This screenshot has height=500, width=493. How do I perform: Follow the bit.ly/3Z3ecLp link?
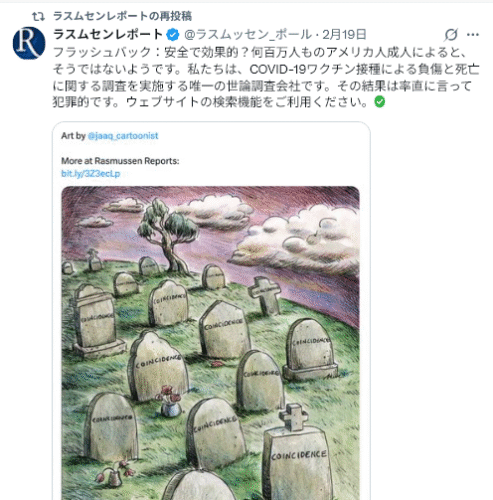(91, 174)
